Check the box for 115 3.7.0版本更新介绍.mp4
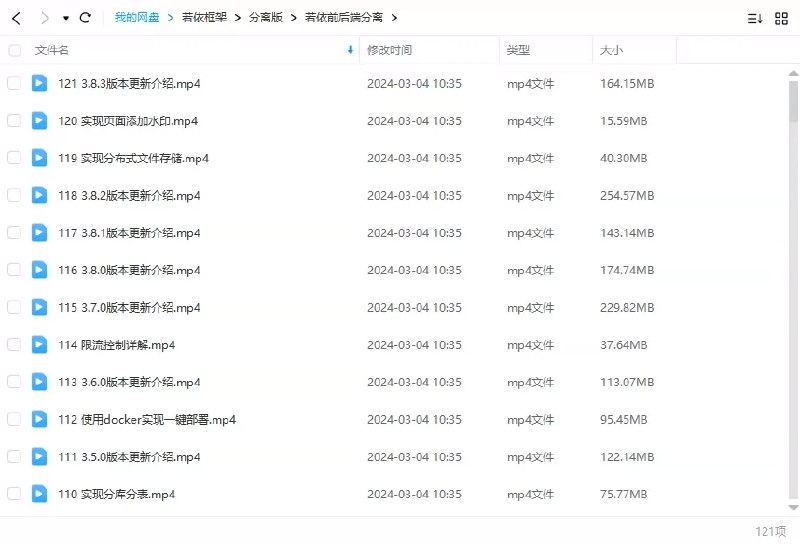 (x=14, y=307)
